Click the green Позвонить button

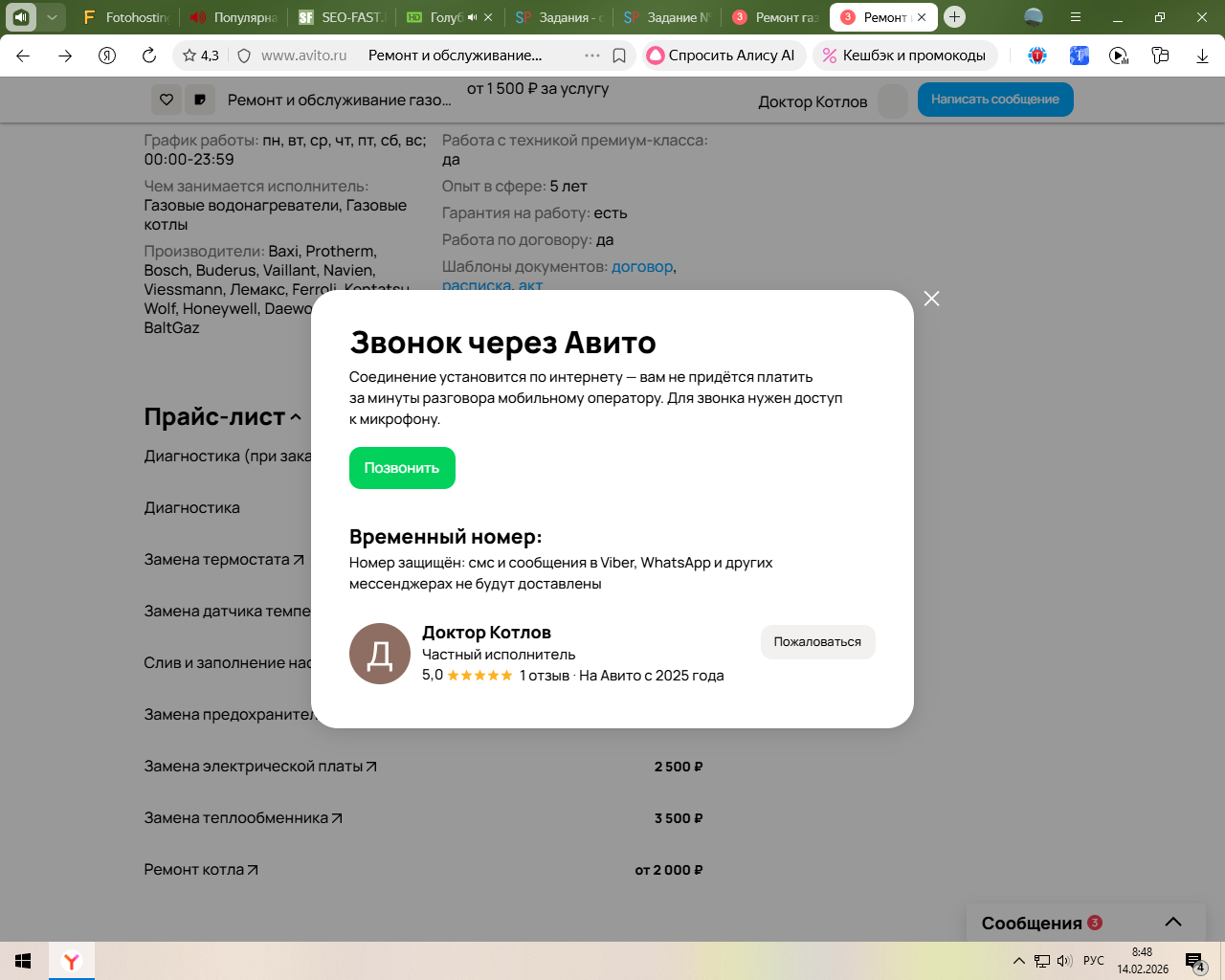coord(402,468)
